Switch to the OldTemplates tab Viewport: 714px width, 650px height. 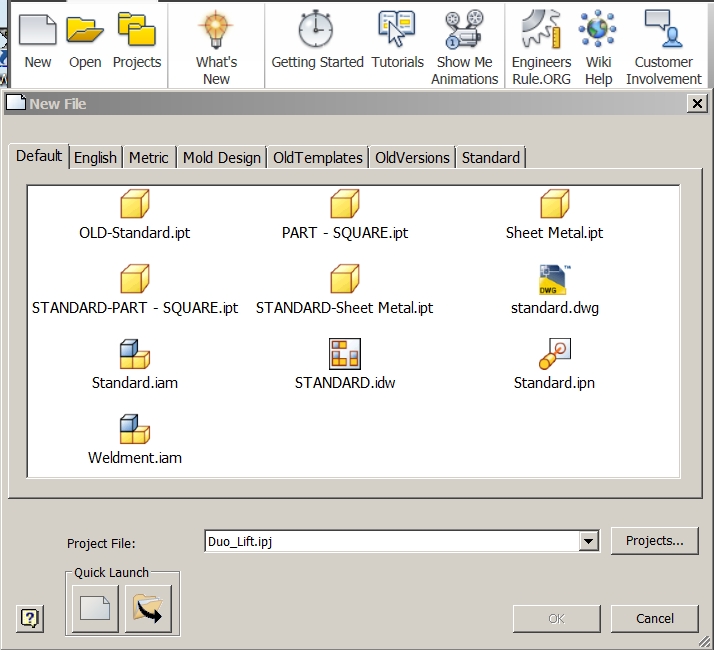point(318,158)
